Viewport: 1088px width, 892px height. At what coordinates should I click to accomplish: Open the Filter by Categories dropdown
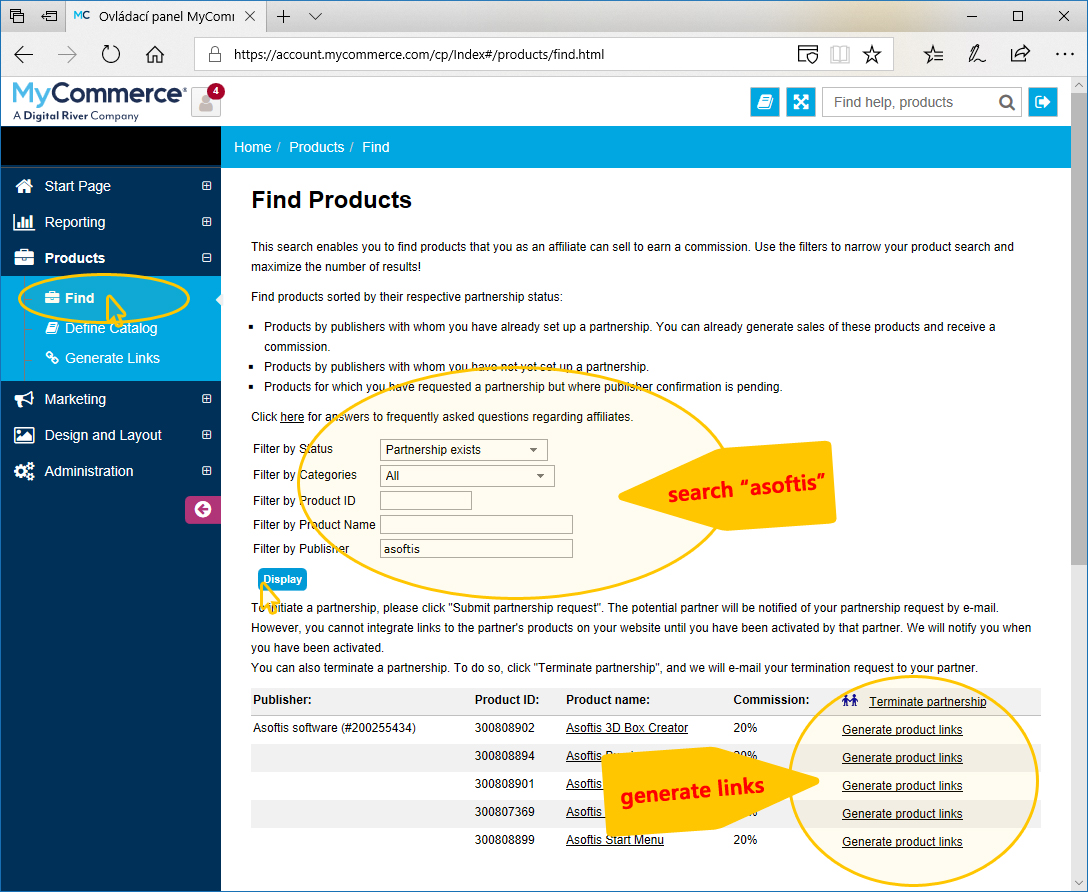[x=467, y=476]
